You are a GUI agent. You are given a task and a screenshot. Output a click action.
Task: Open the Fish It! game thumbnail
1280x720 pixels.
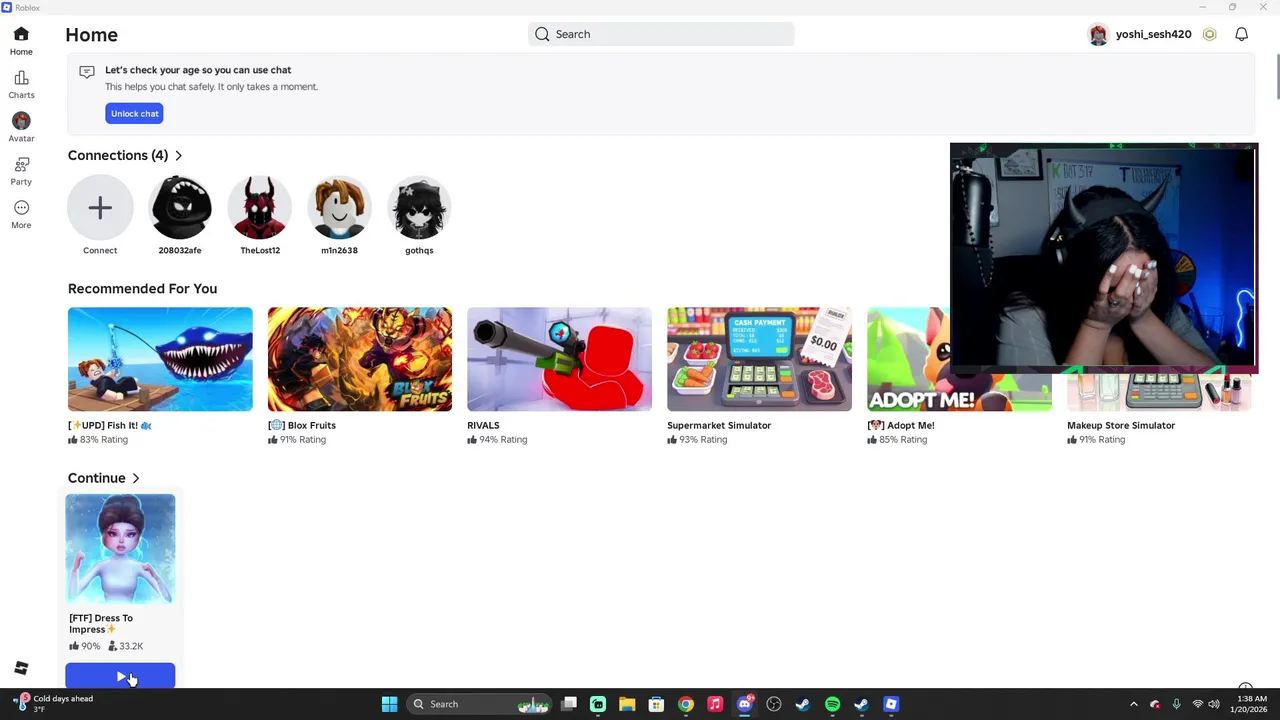pyautogui.click(x=160, y=359)
